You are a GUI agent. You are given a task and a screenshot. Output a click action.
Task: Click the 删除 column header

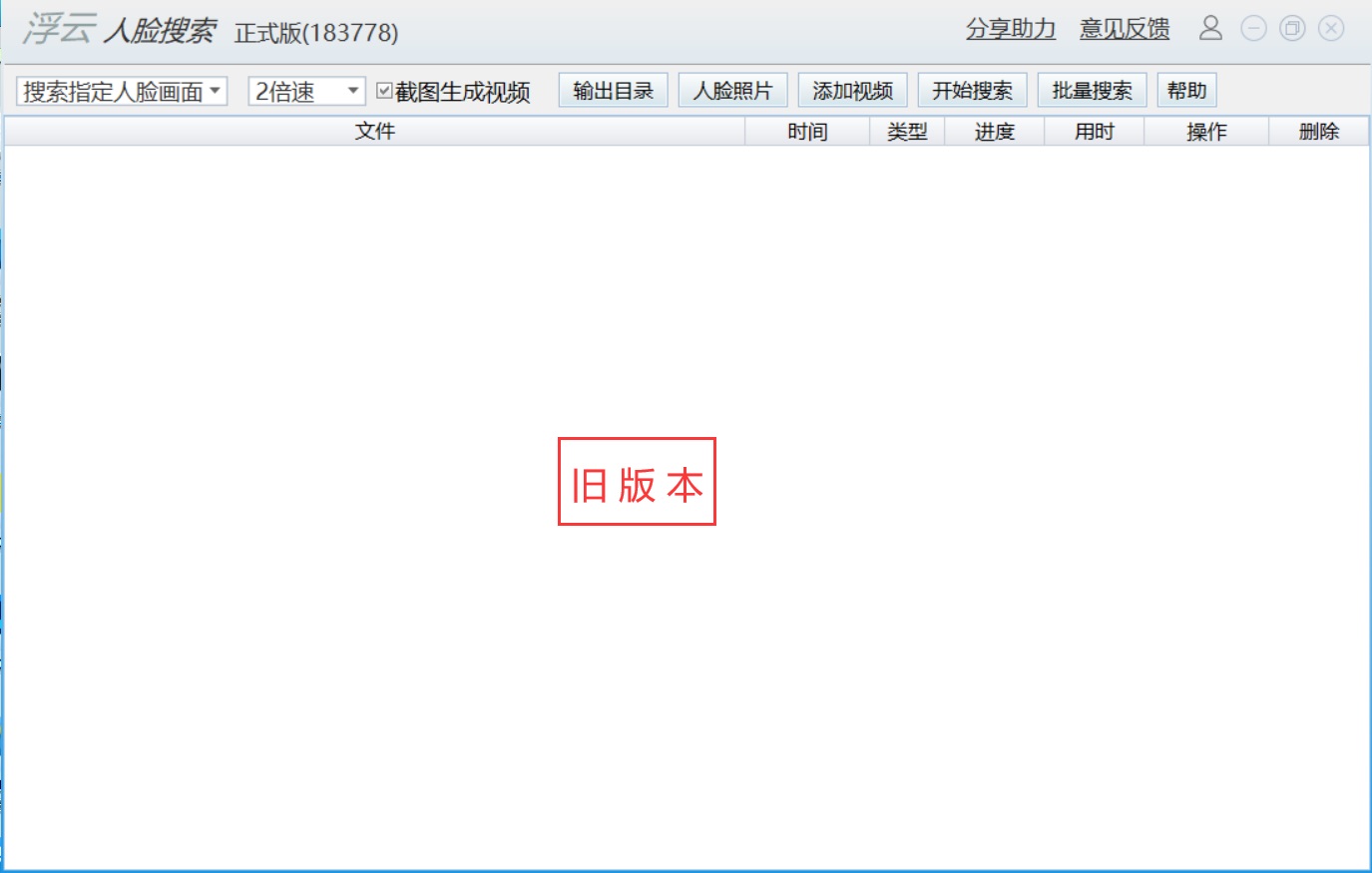point(1319,131)
